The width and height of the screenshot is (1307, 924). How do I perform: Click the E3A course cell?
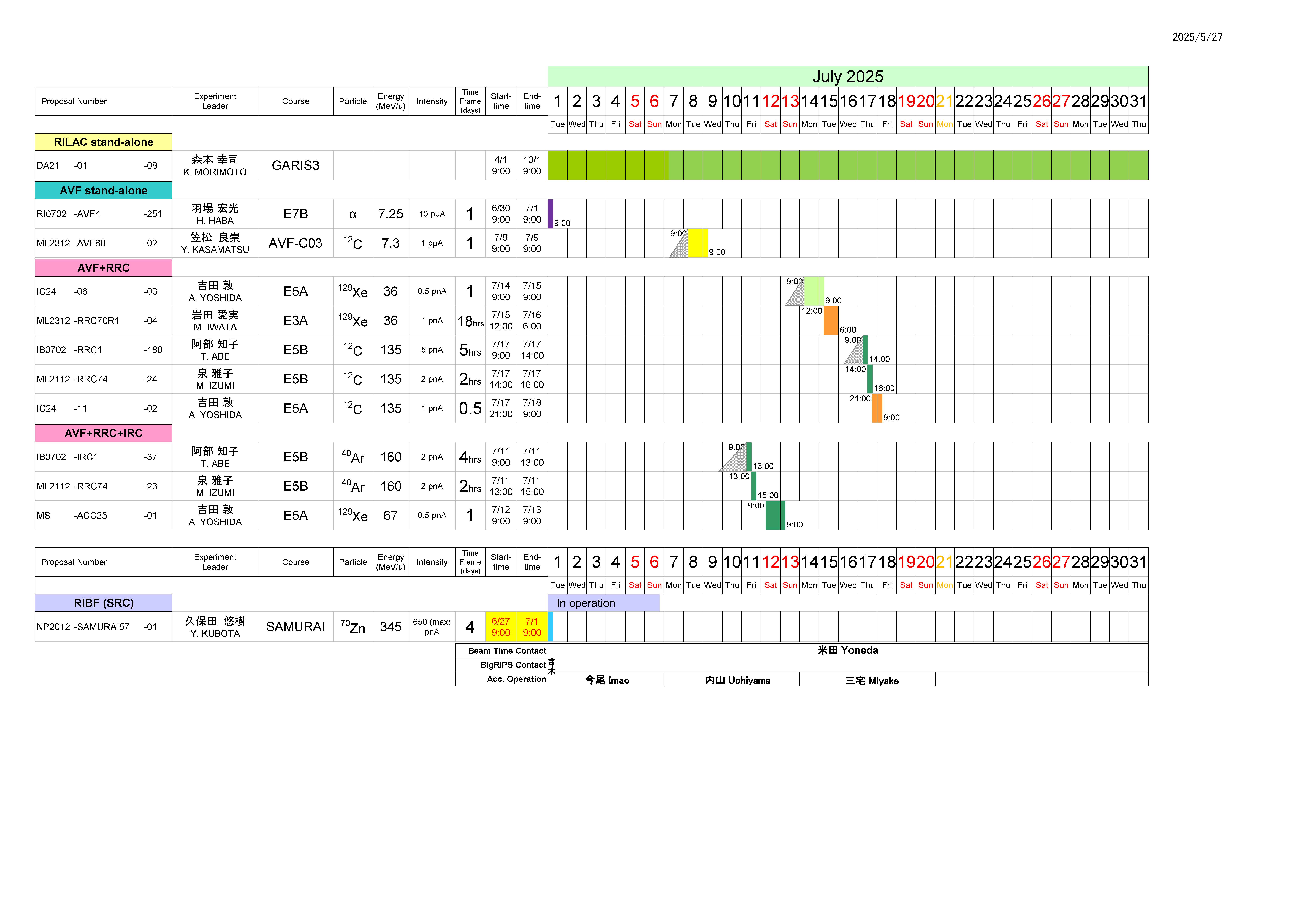point(295,321)
